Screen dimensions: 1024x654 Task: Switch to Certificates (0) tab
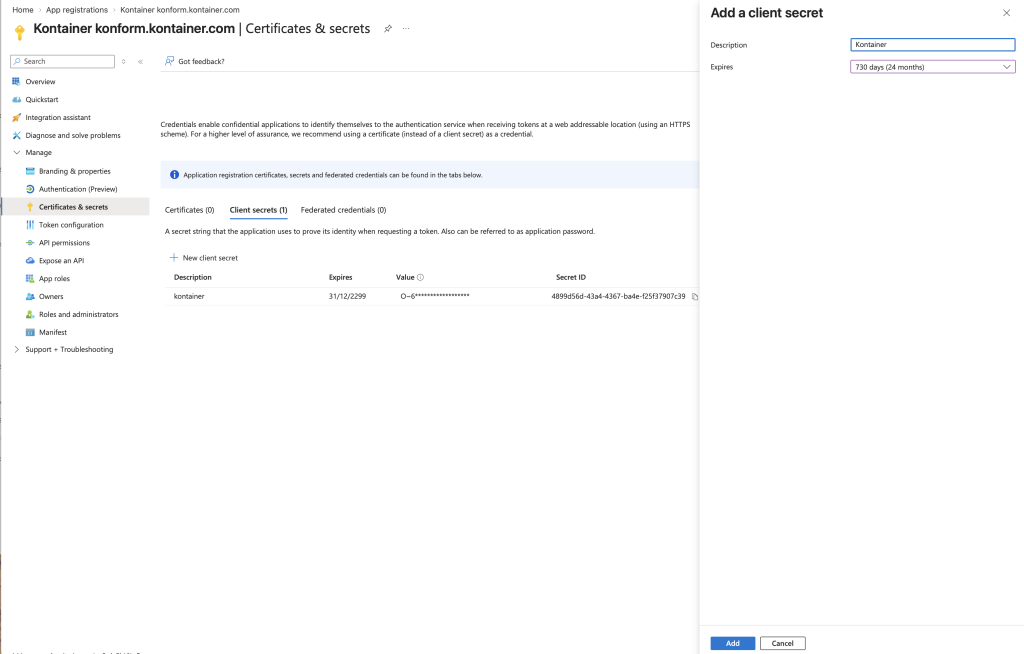(189, 210)
